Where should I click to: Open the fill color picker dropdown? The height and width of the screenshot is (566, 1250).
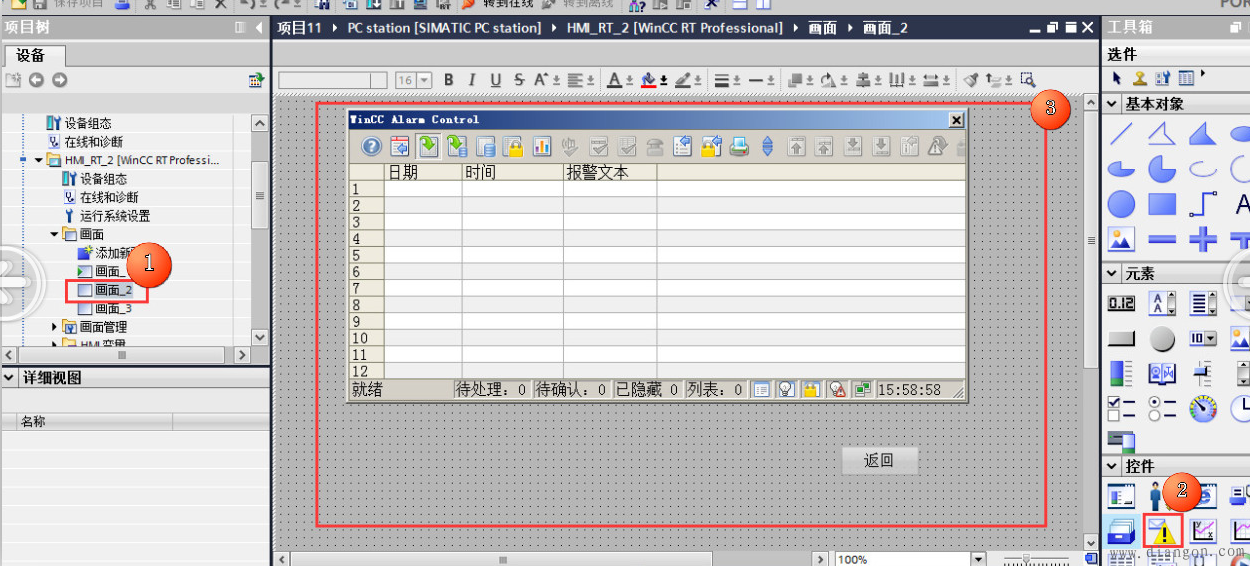click(664, 80)
